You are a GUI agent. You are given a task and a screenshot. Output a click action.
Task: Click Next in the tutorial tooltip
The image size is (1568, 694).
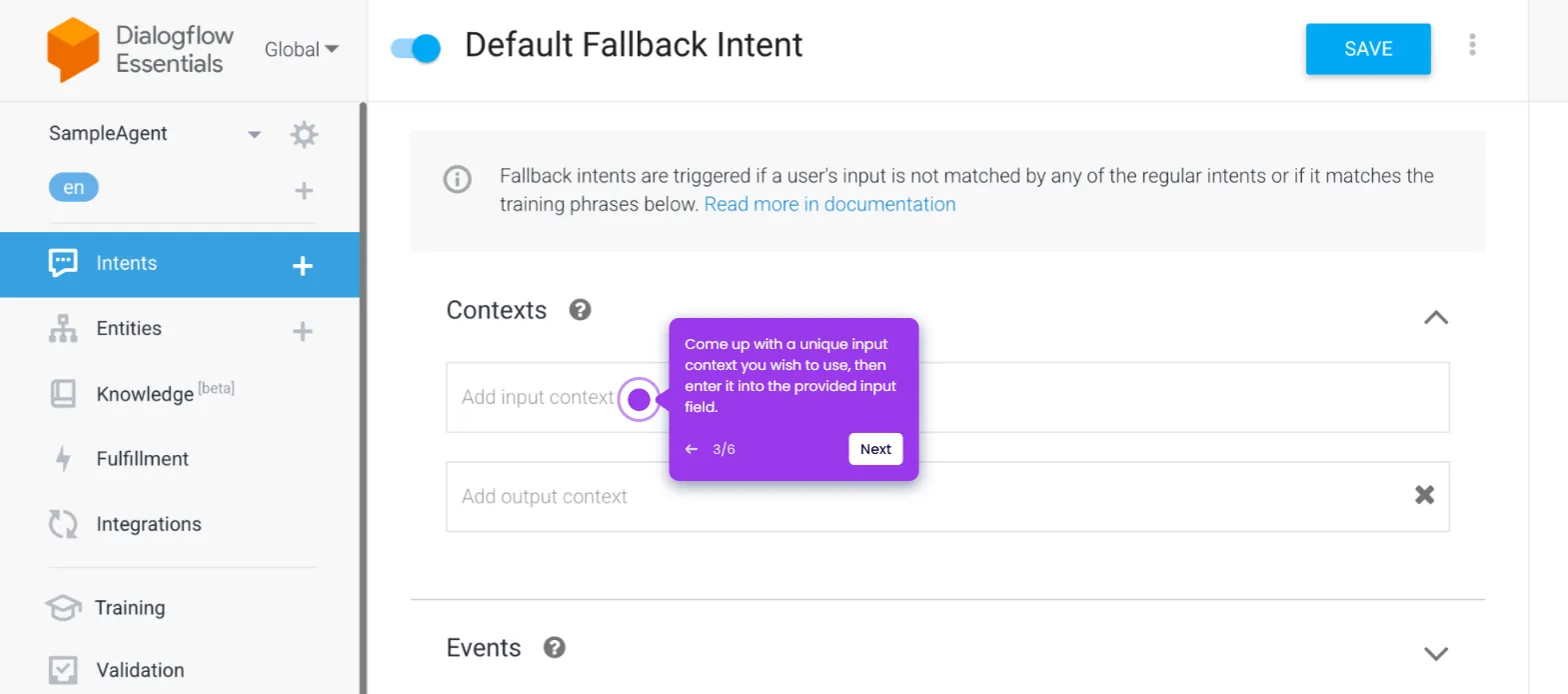tap(875, 449)
